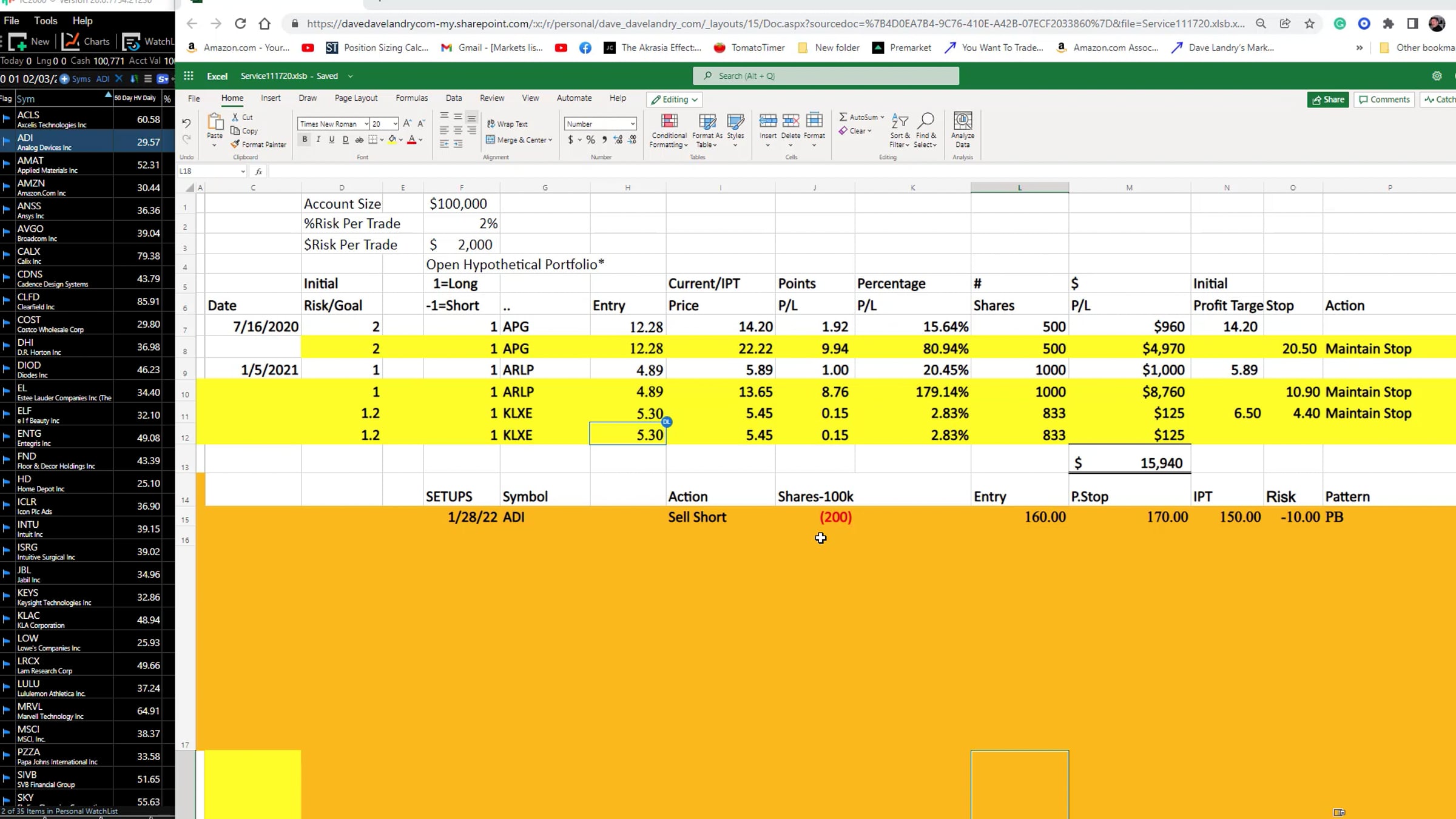Image resolution: width=1456 pixels, height=819 pixels.
Task: Toggle Underline formatting
Action: pos(332,140)
